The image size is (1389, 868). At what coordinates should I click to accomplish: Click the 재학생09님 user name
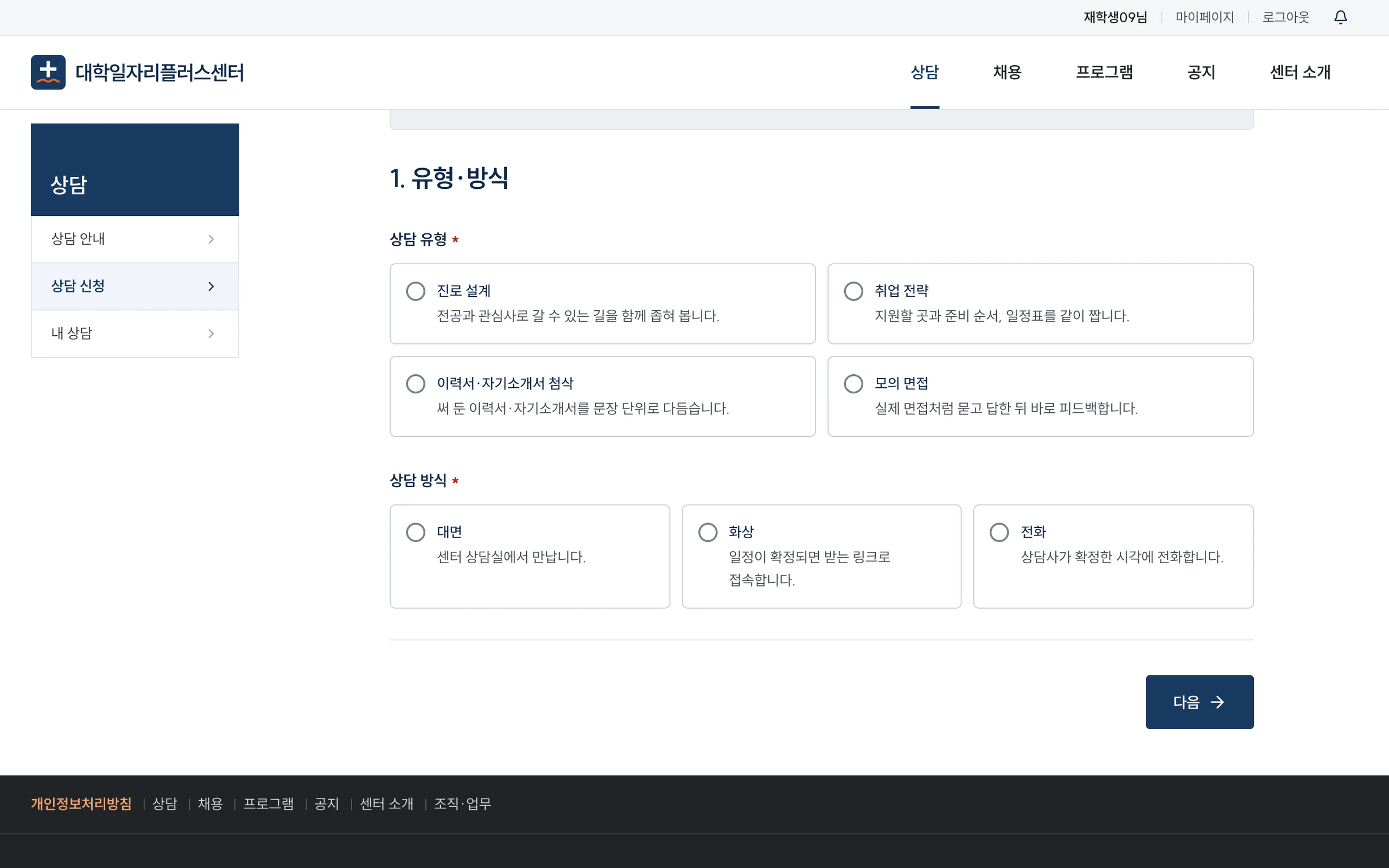tap(1115, 17)
